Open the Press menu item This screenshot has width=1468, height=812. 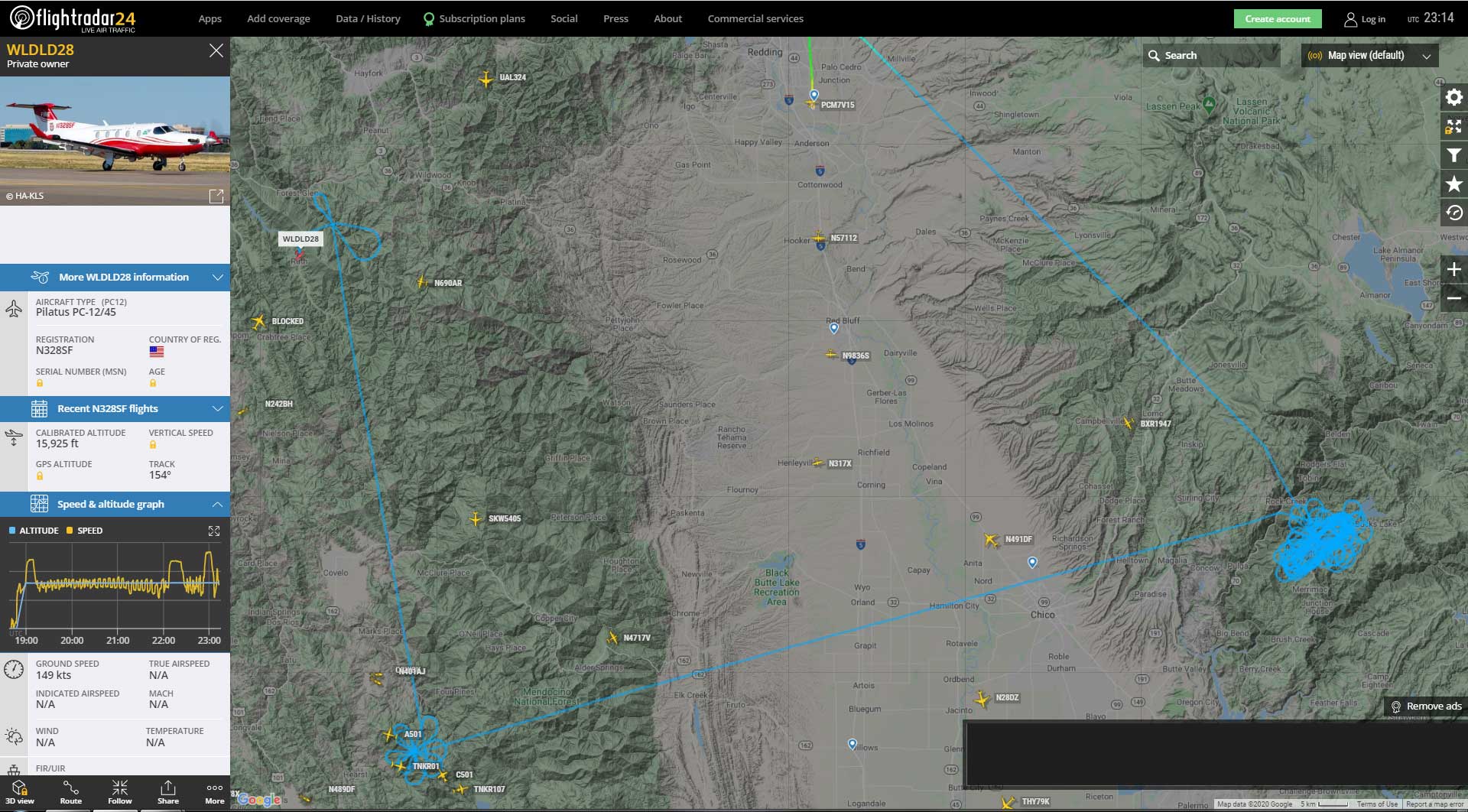(x=615, y=19)
